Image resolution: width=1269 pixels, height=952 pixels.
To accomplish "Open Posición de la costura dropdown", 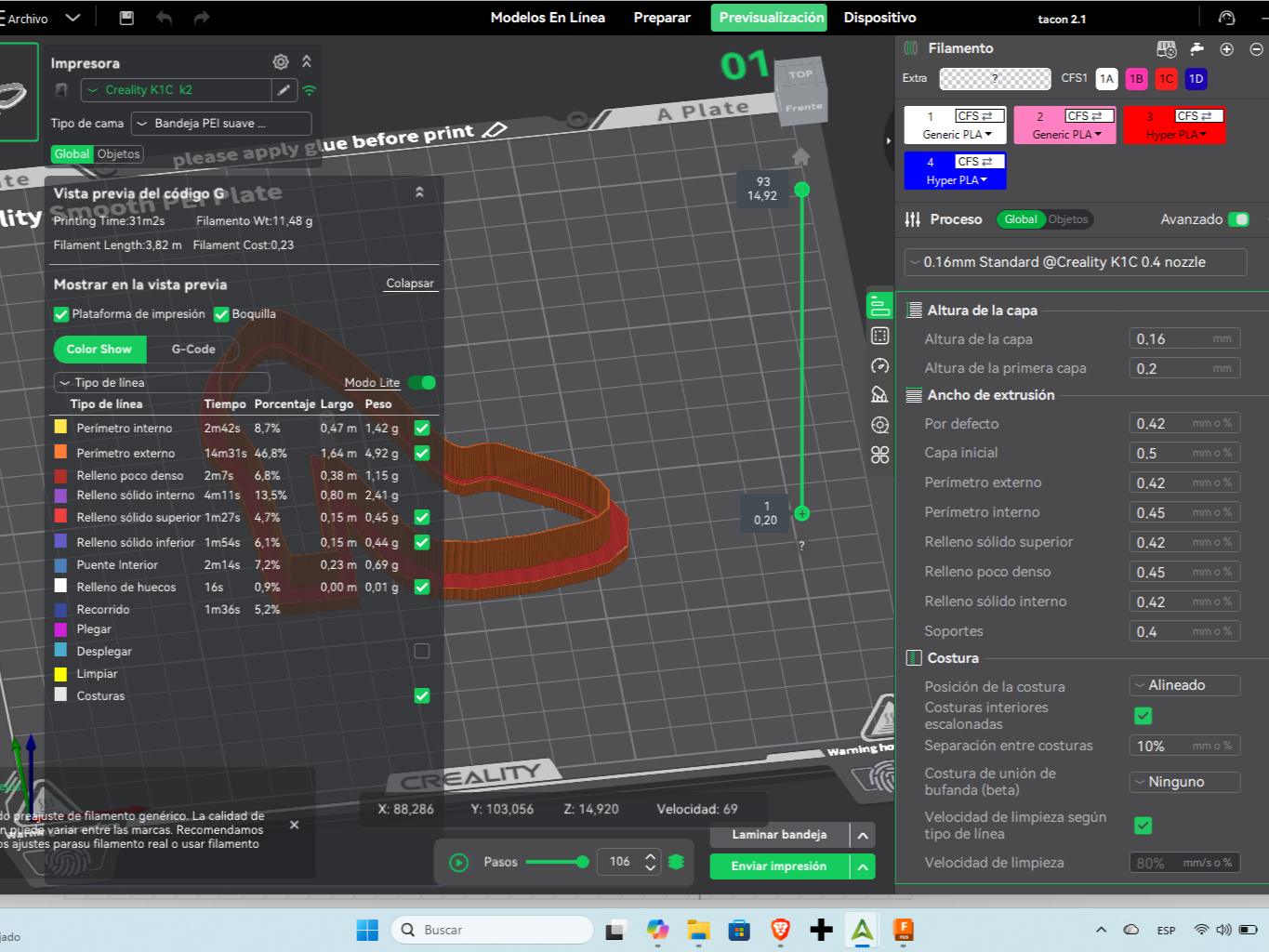I will coord(1184,685).
